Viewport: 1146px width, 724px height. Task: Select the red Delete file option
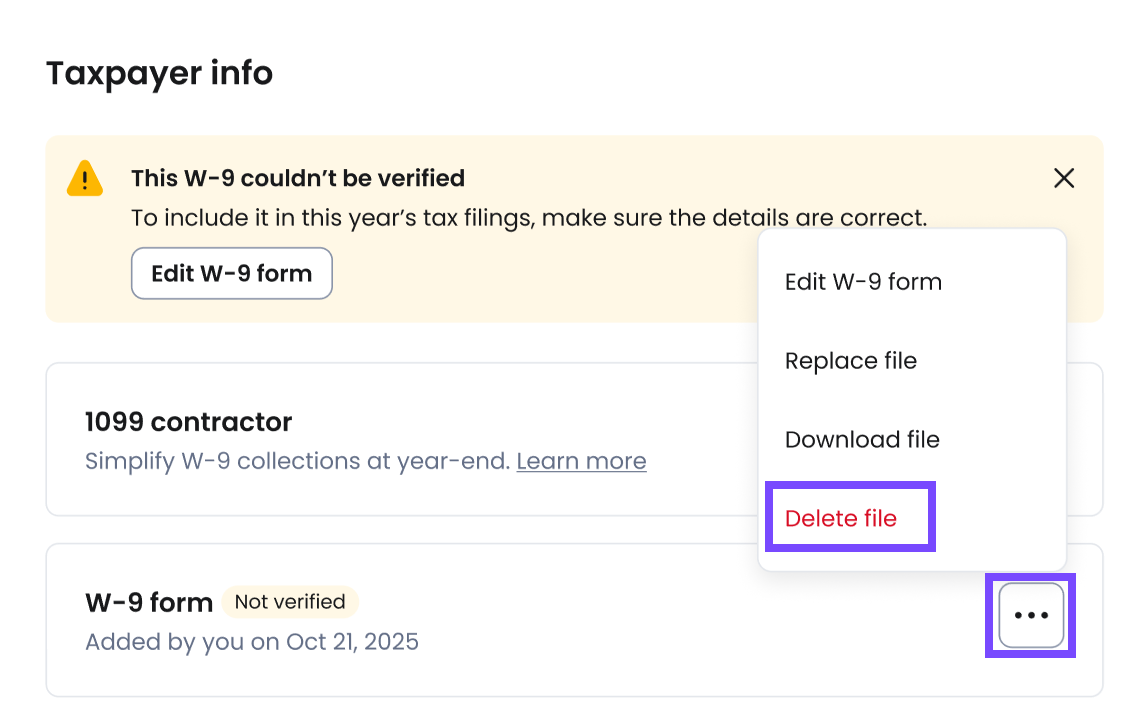click(841, 519)
